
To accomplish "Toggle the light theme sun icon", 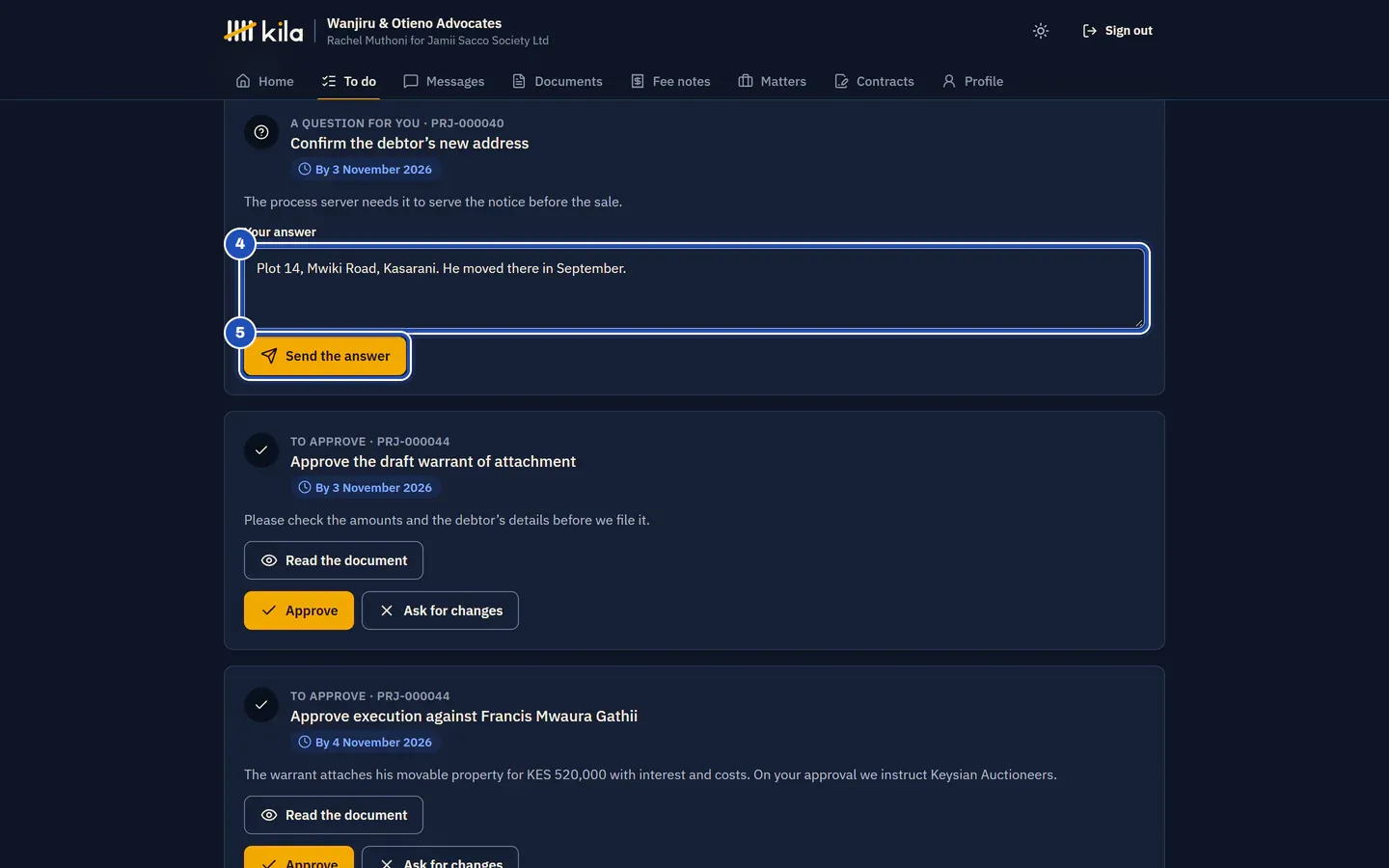I will pyautogui.click(x=1040, y=31).
